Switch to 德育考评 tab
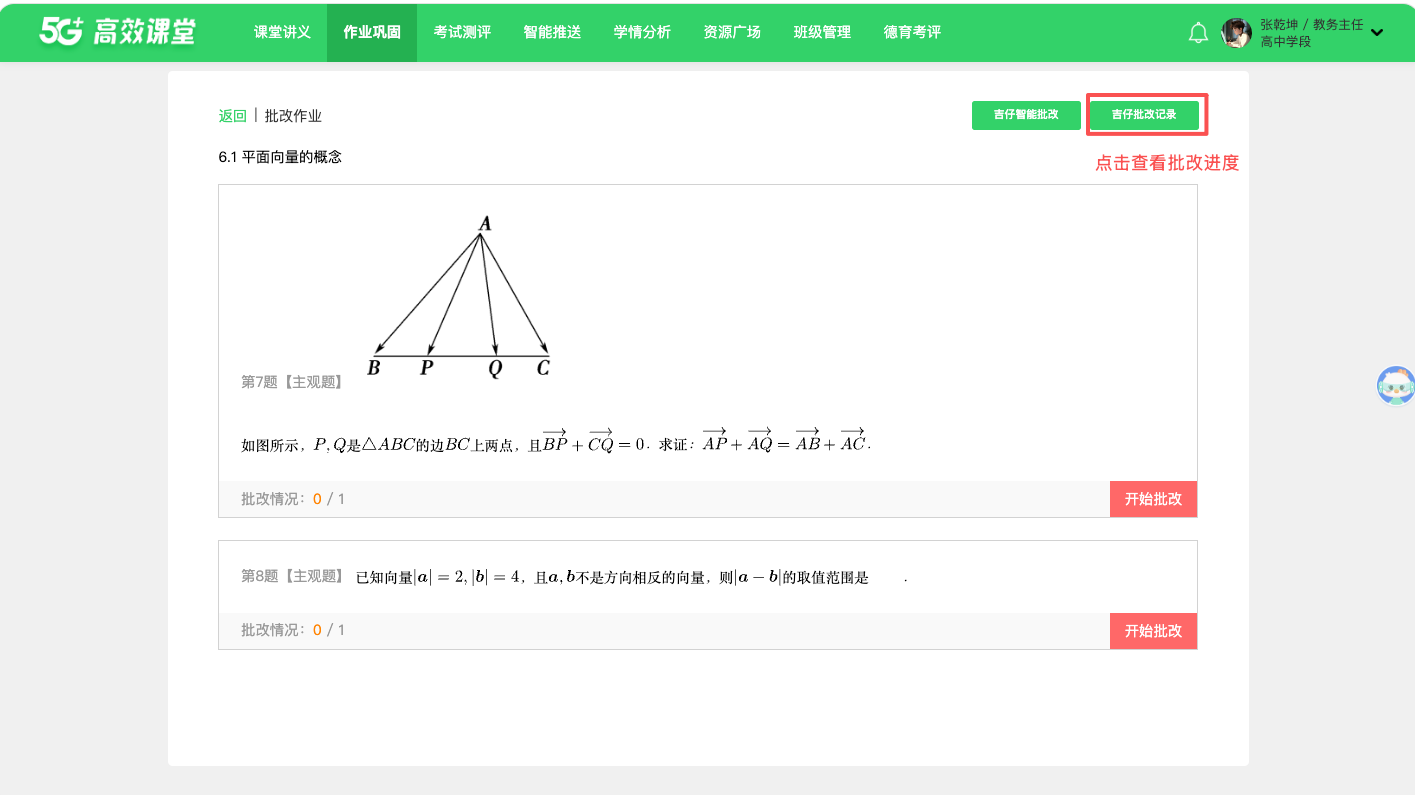1415x795 pixels. tap(912, 32)
